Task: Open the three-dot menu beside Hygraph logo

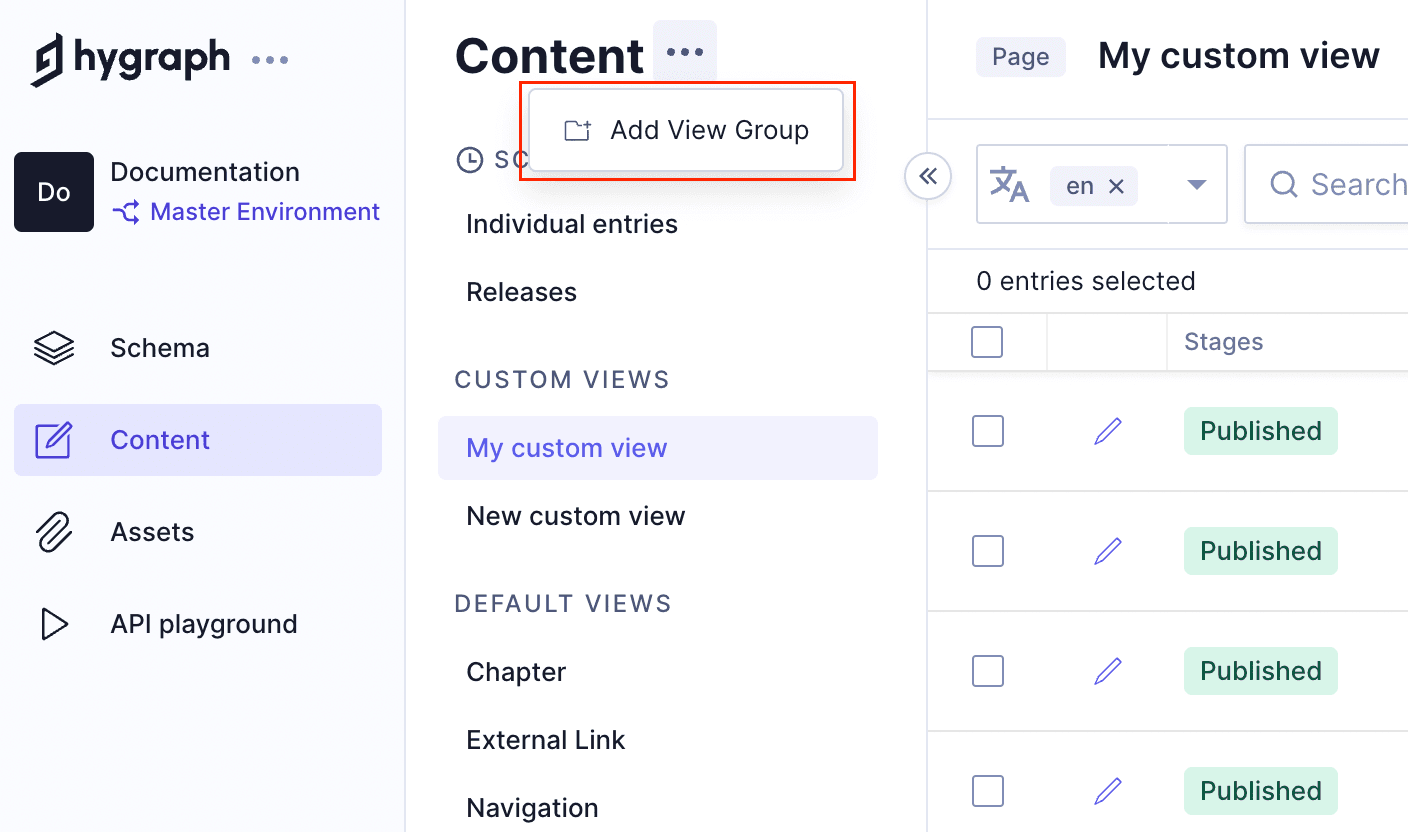Action: click(269, 58)
